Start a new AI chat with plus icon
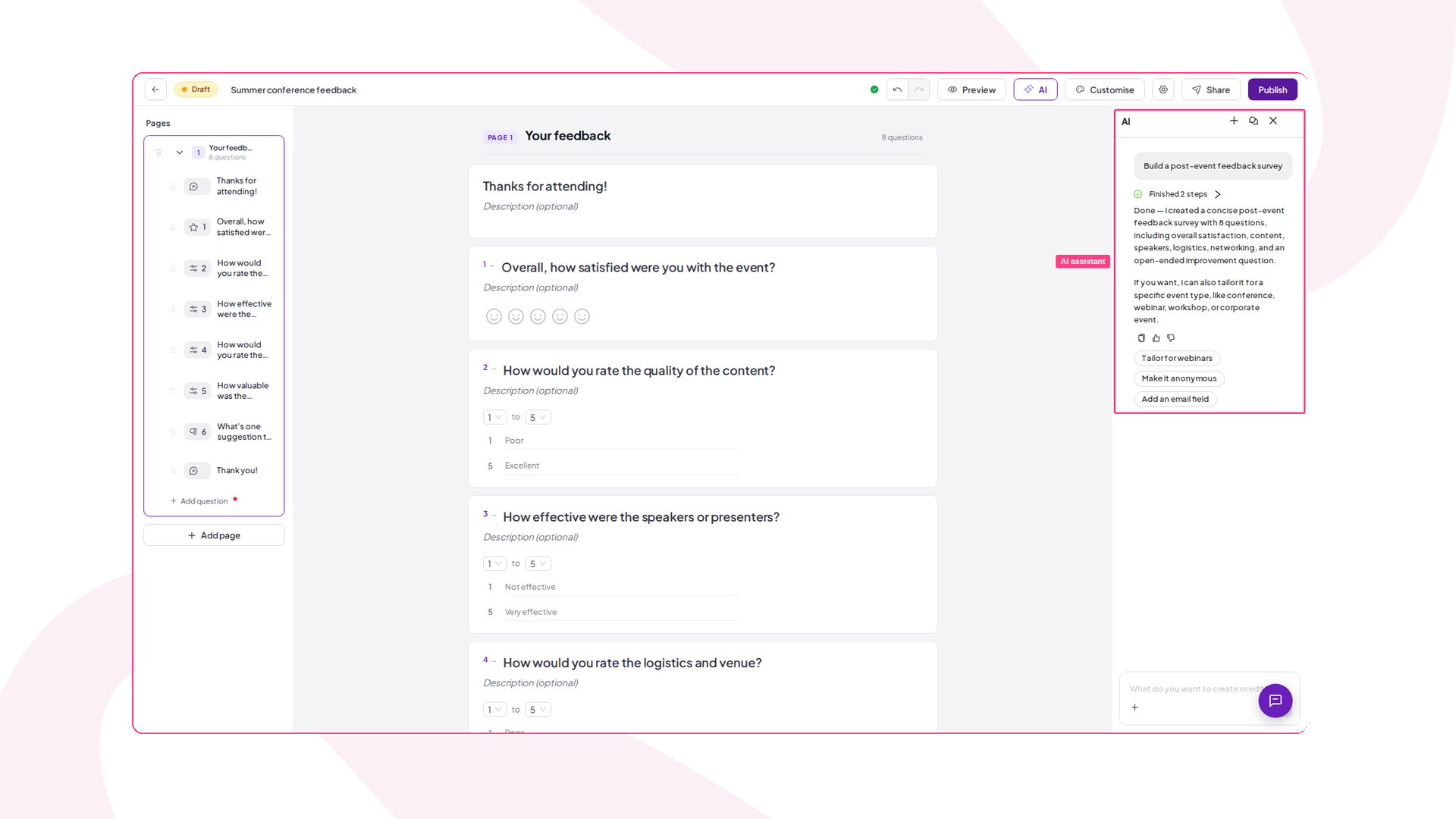Viewport: 1456px width, 819px height. click(x=1234, y=121)
